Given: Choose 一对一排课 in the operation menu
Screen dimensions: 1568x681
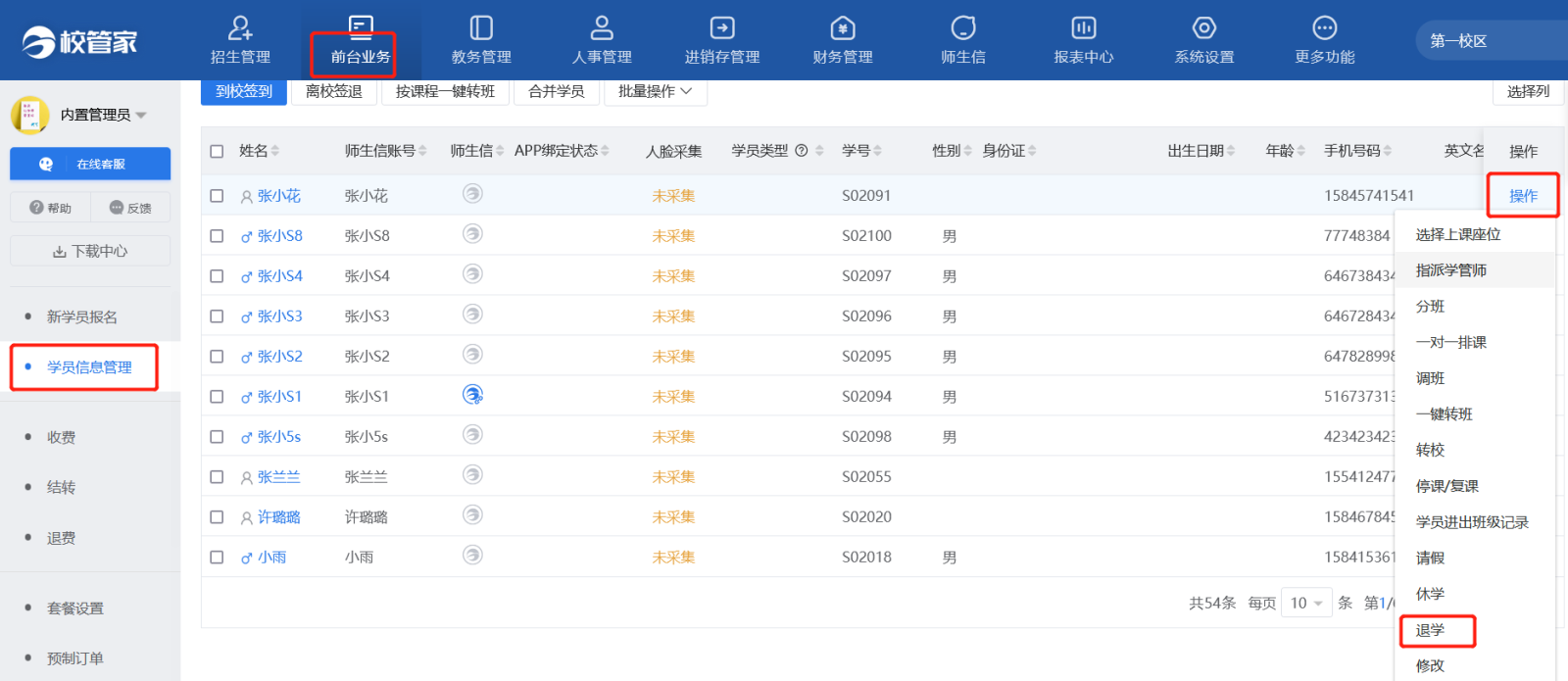Looking at the screenshot, I should point(1450,343).
